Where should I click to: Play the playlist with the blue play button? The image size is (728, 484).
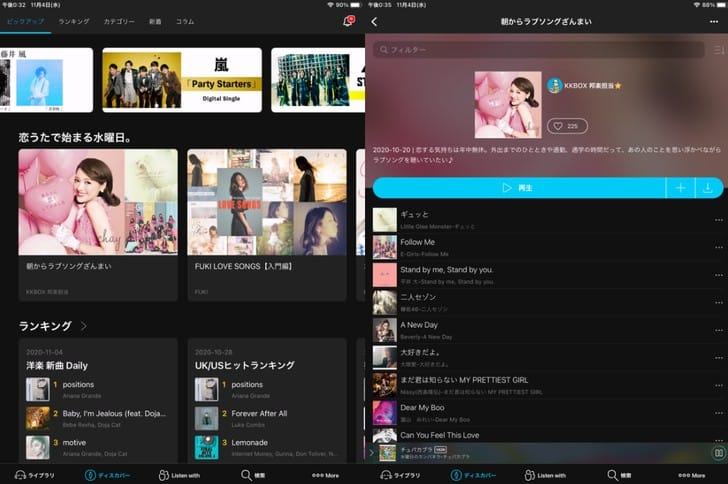519,188
